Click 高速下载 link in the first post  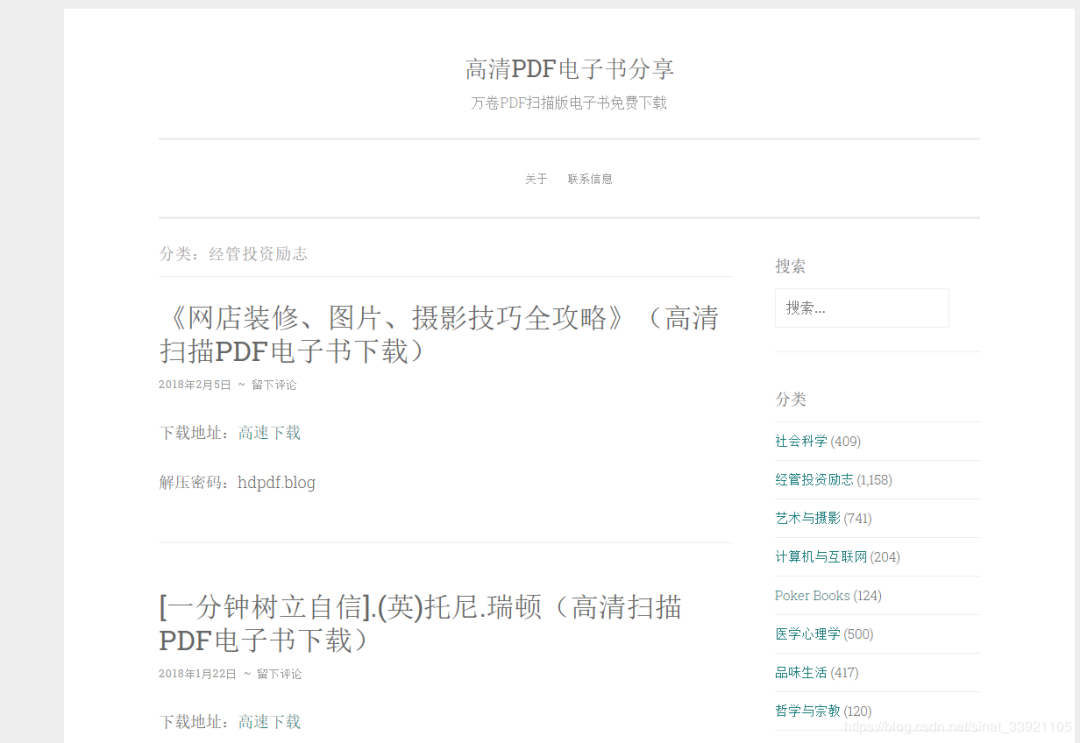point(269,433)
